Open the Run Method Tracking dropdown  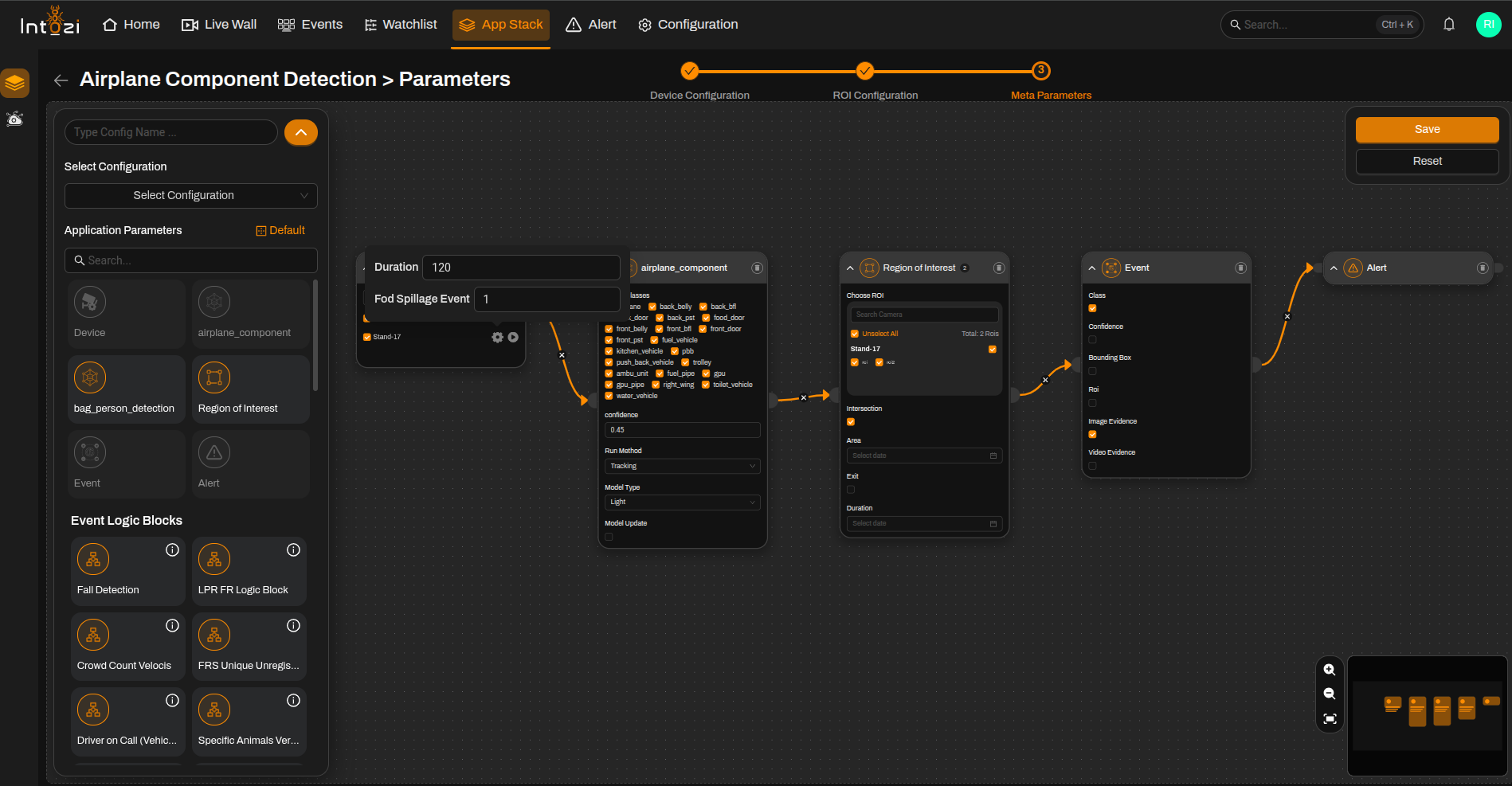683,467
